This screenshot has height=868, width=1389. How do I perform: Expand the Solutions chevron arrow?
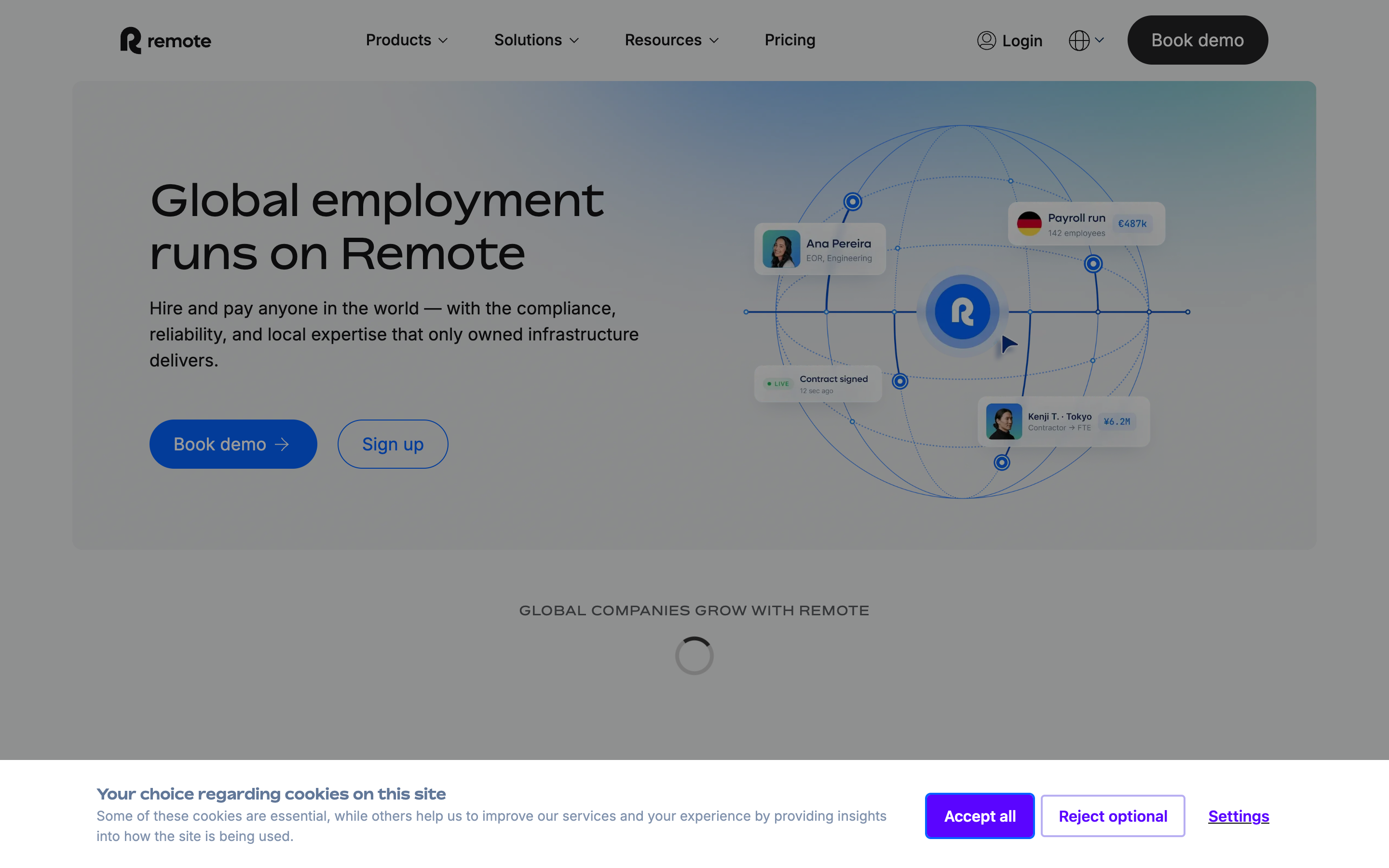(573, 41)
